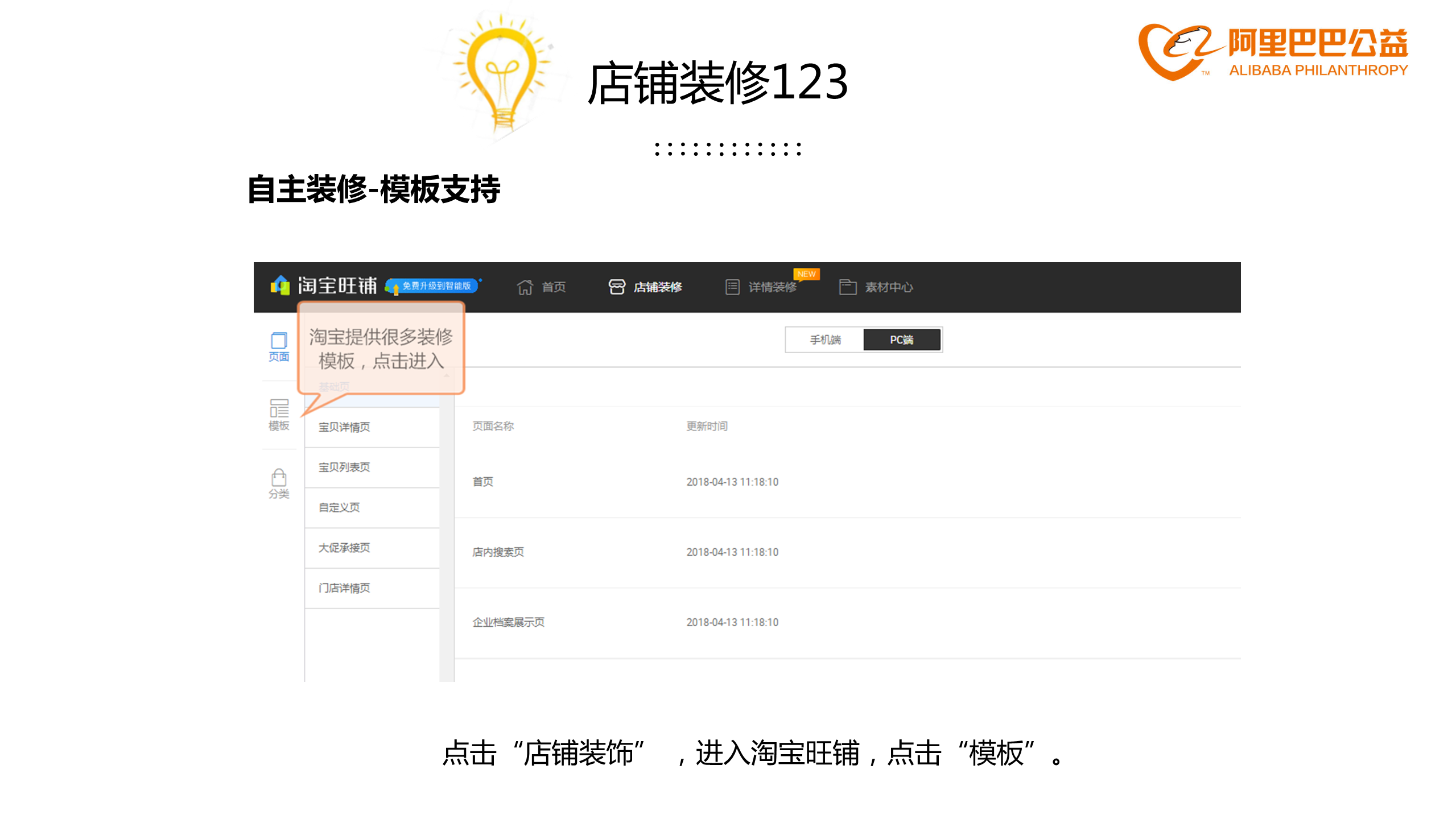Select 自定义页 in the page list
Screen dimensions: 1456x819
coord(372,508)
